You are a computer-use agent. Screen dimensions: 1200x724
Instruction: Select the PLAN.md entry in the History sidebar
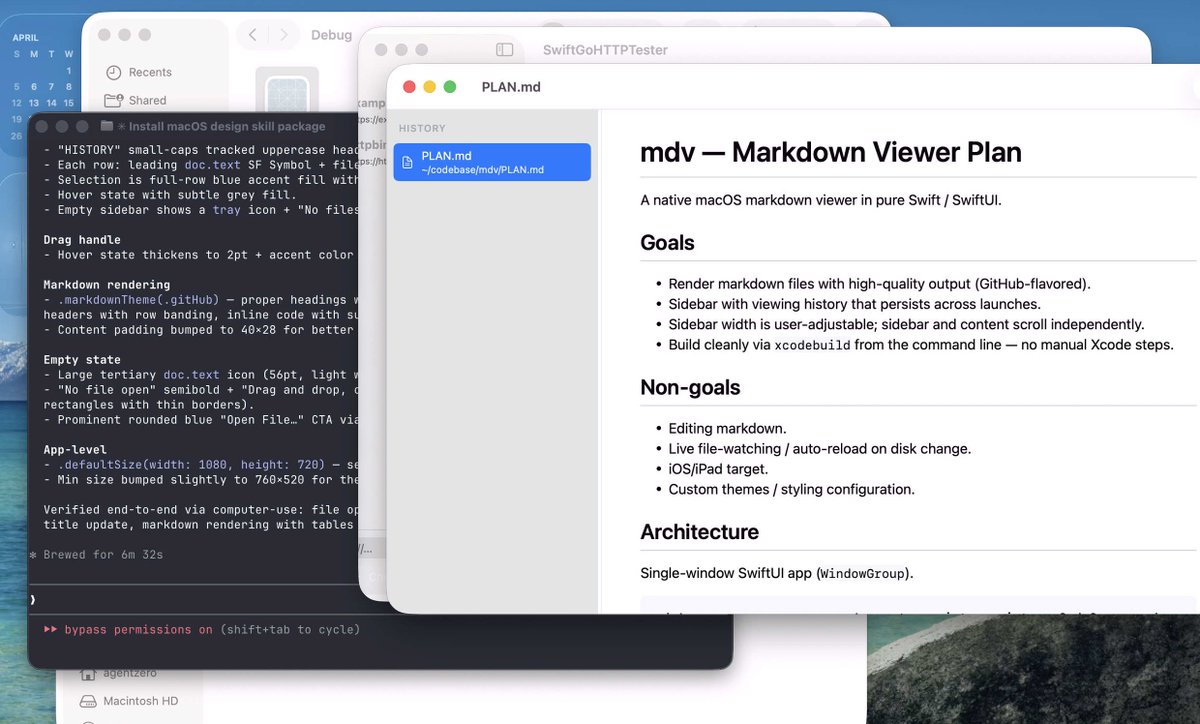point(492,162)
